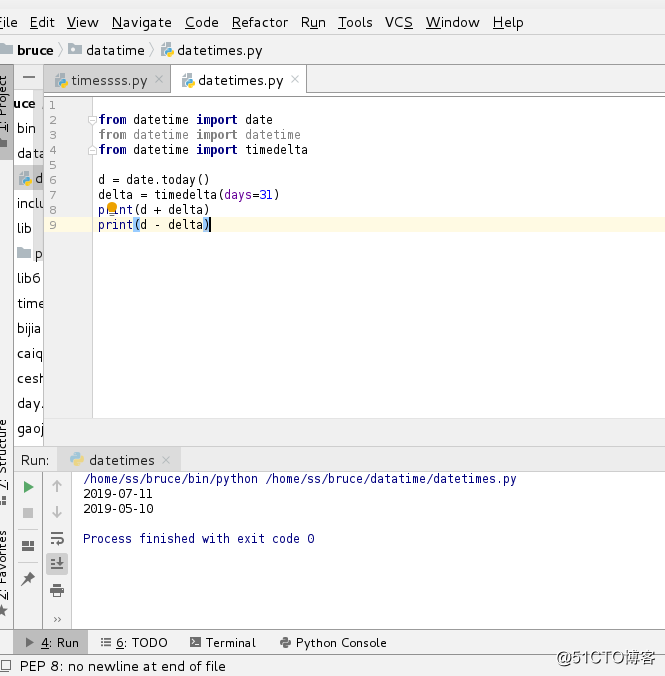Click on the code line d = date.today()
This screenshot has width=665, height=676.
click(154, 180)
